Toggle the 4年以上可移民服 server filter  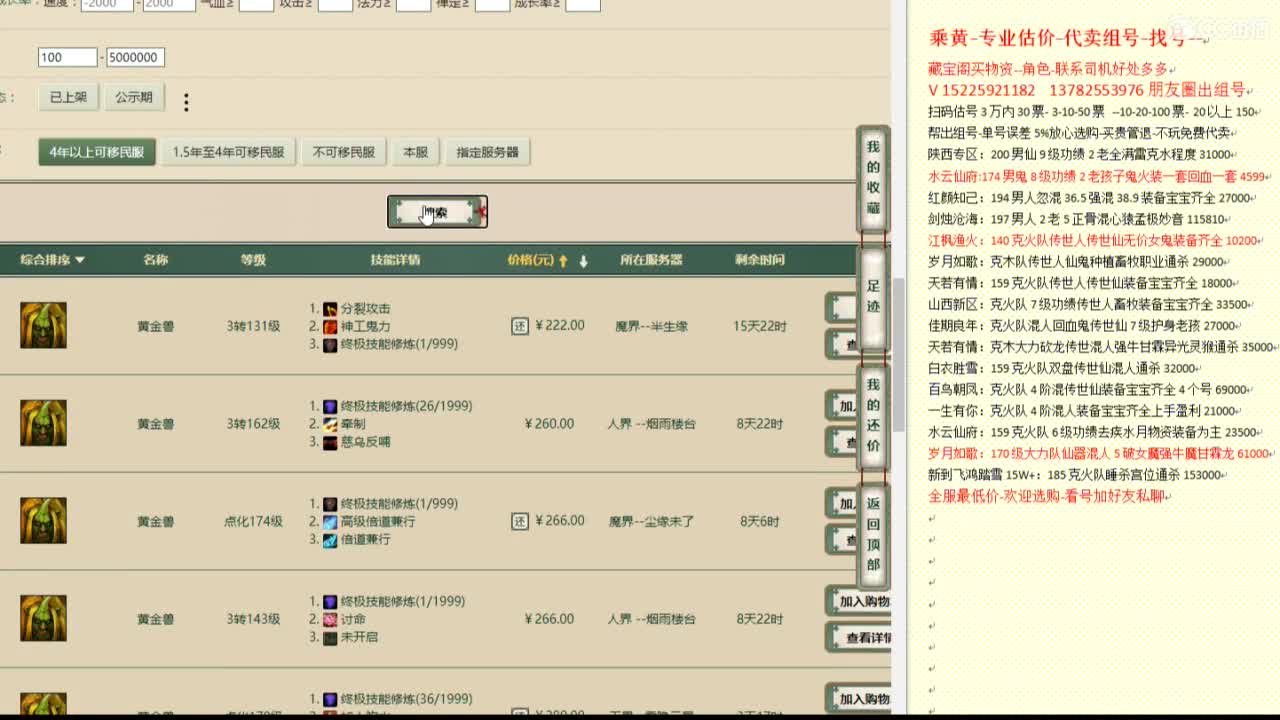point(97,152)
